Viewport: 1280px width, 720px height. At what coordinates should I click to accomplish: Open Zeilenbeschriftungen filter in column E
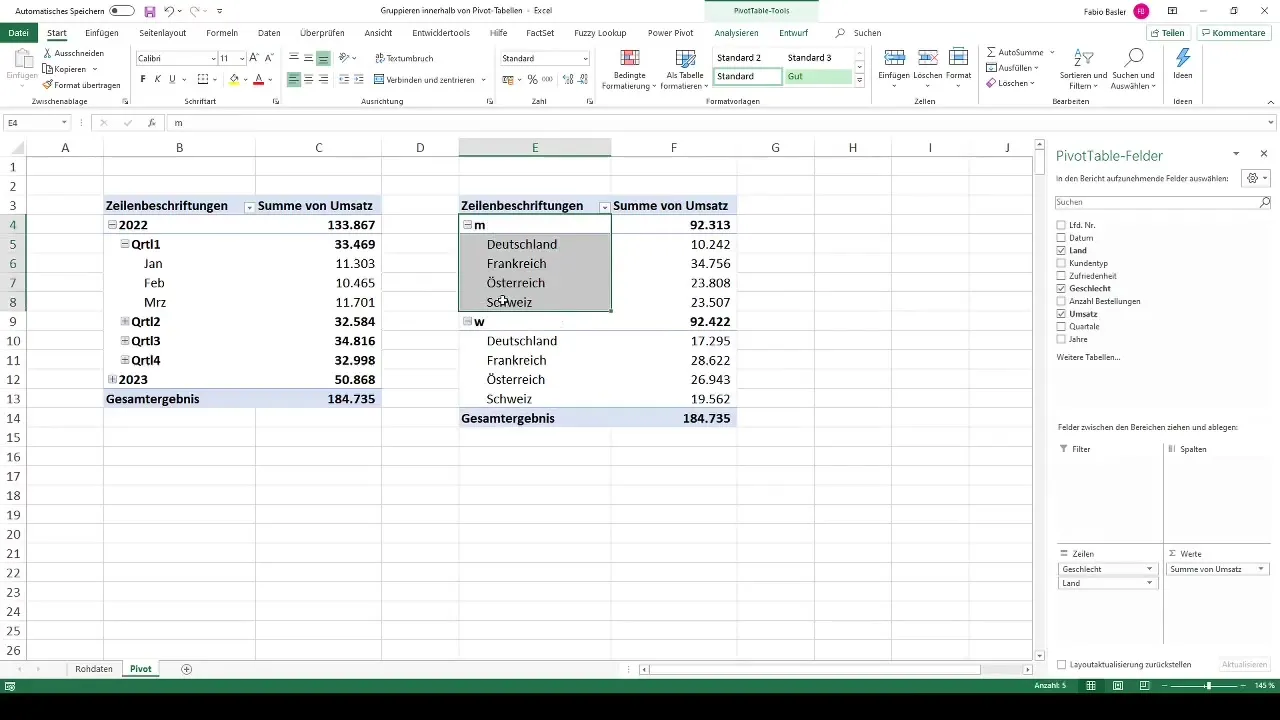604,207
